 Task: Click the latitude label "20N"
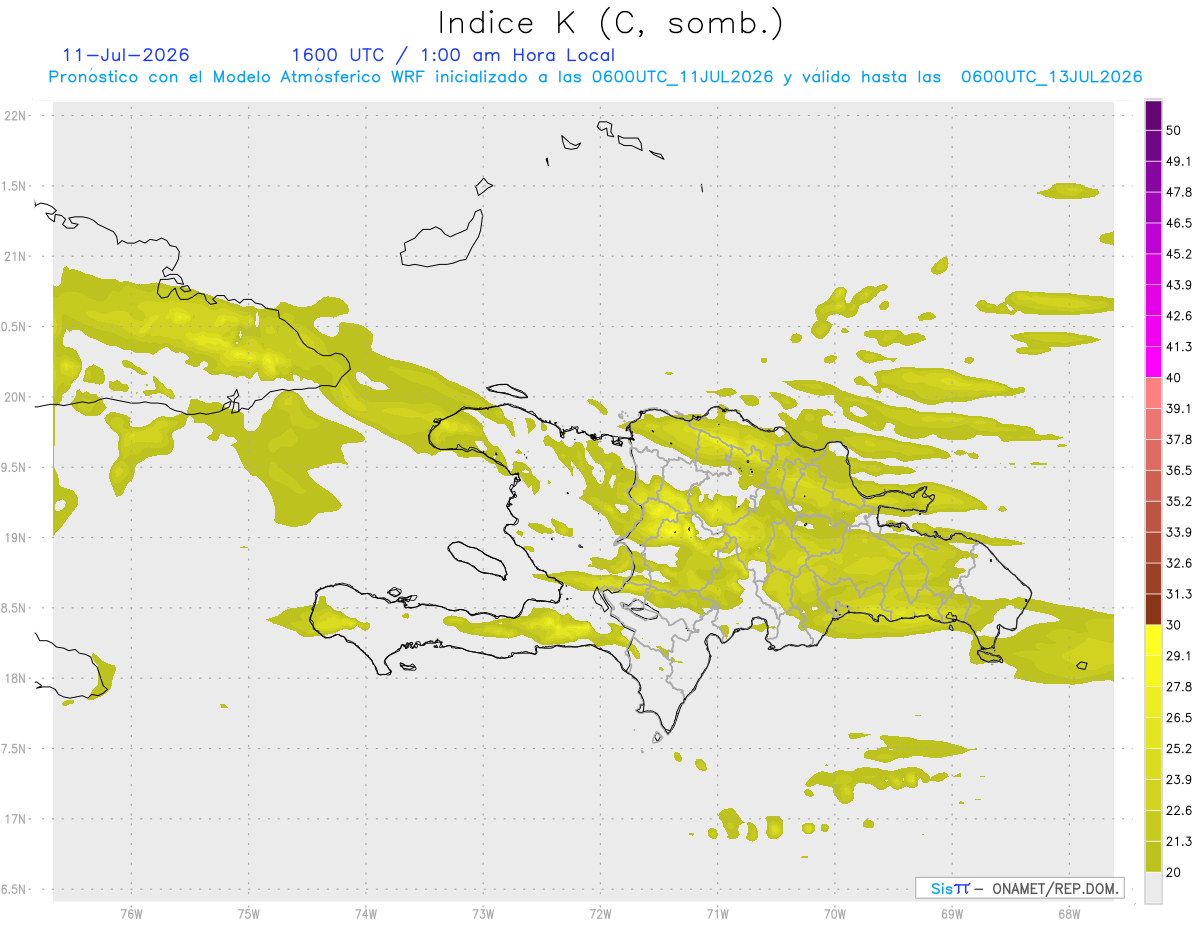tap(17, 397)
